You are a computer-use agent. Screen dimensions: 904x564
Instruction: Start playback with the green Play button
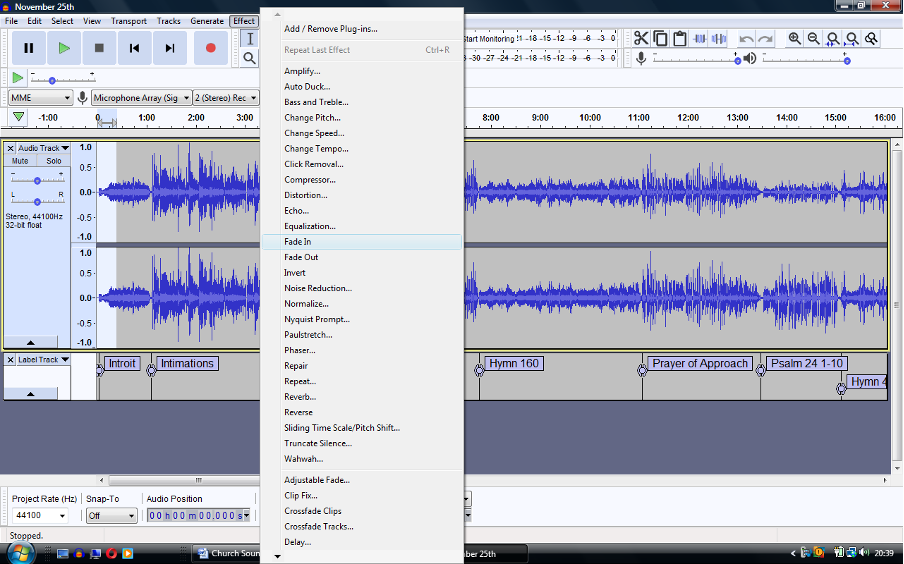click(64, 48)
